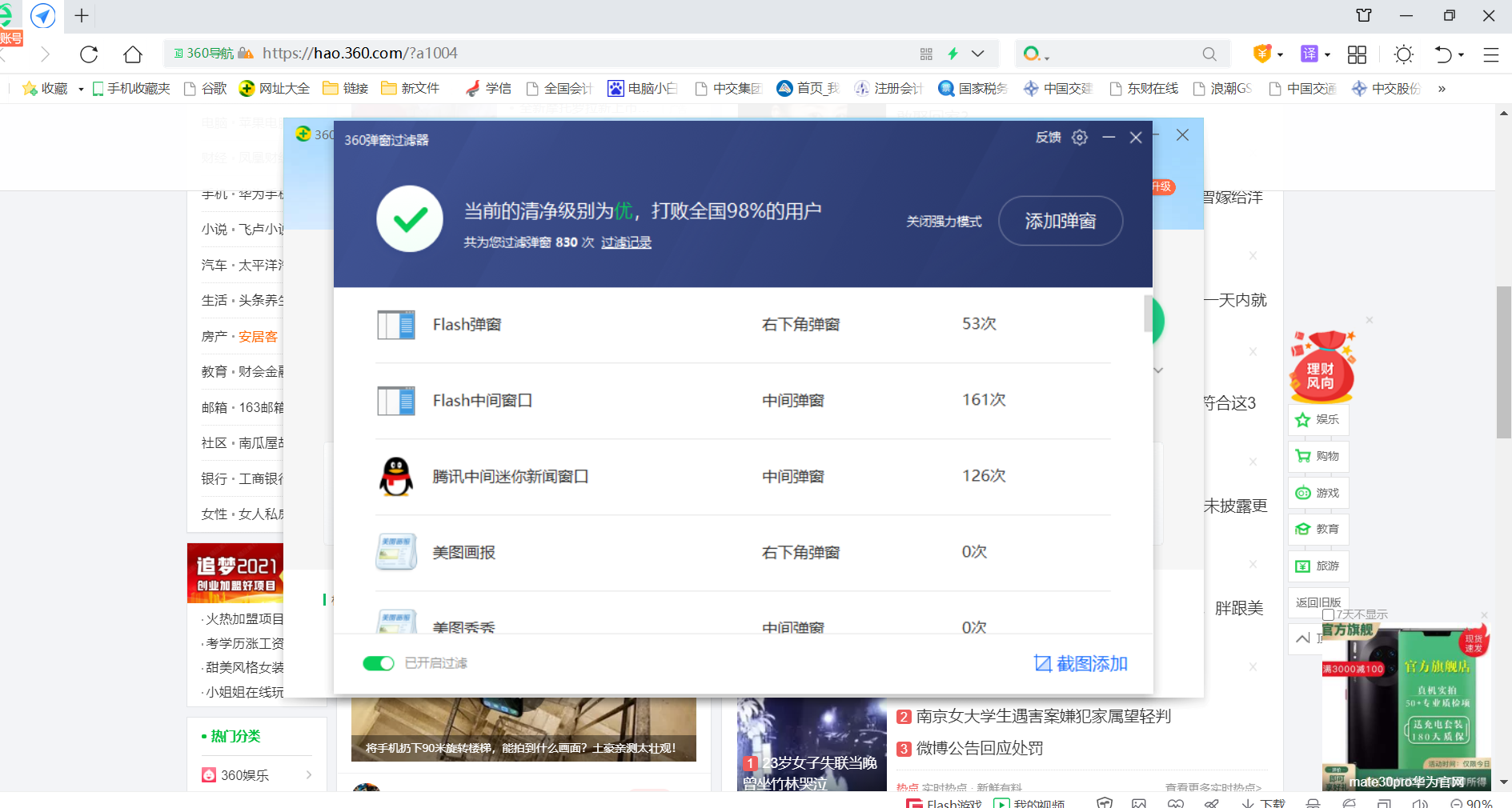The height and width of the screenshot is (808, 1512).
Task: Click 旅游 in the right sidebar
Action: (x=1317, y=566)
